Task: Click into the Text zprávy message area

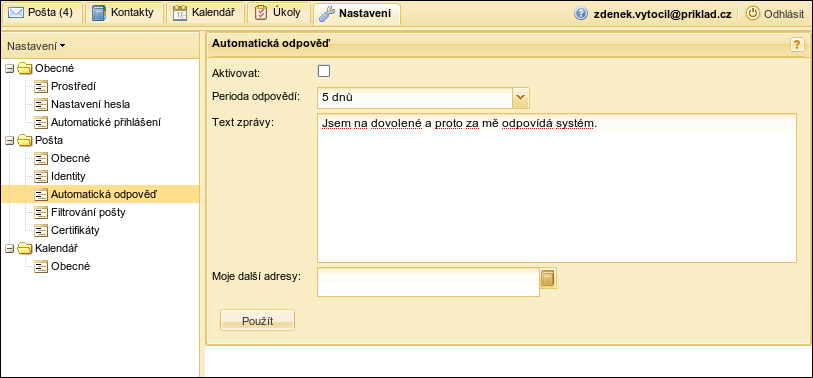Action: coord(556,188)
